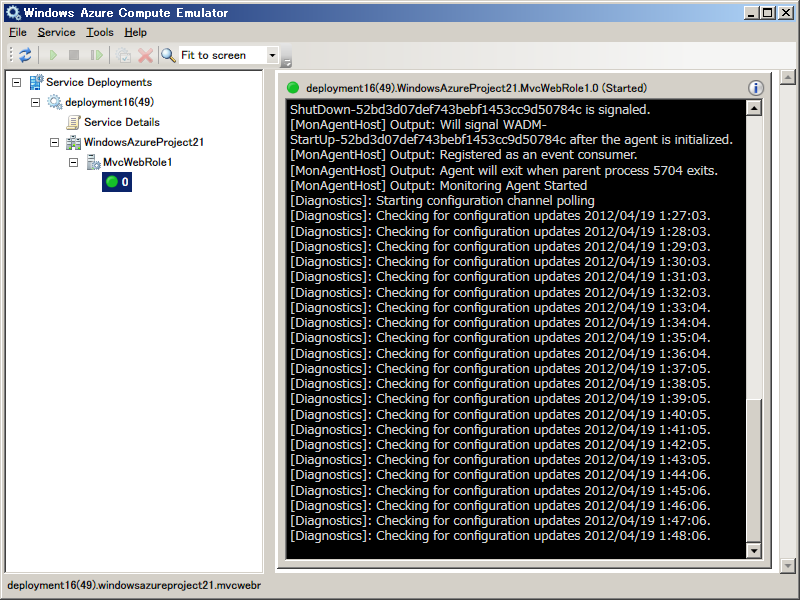800x600 pixels.
Task: Click the Refresh toolbar icon
Action: 25,55
